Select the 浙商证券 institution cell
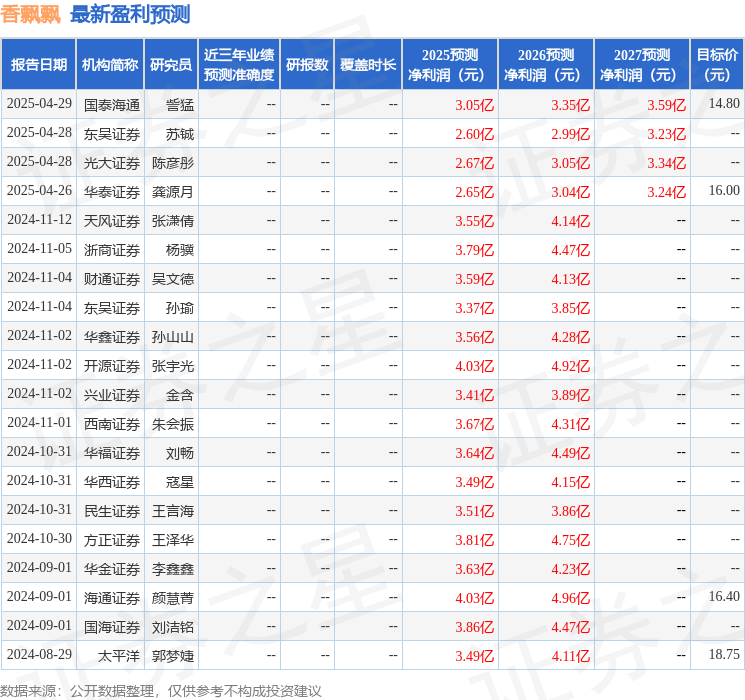The image size is (745, 700). 112,250
